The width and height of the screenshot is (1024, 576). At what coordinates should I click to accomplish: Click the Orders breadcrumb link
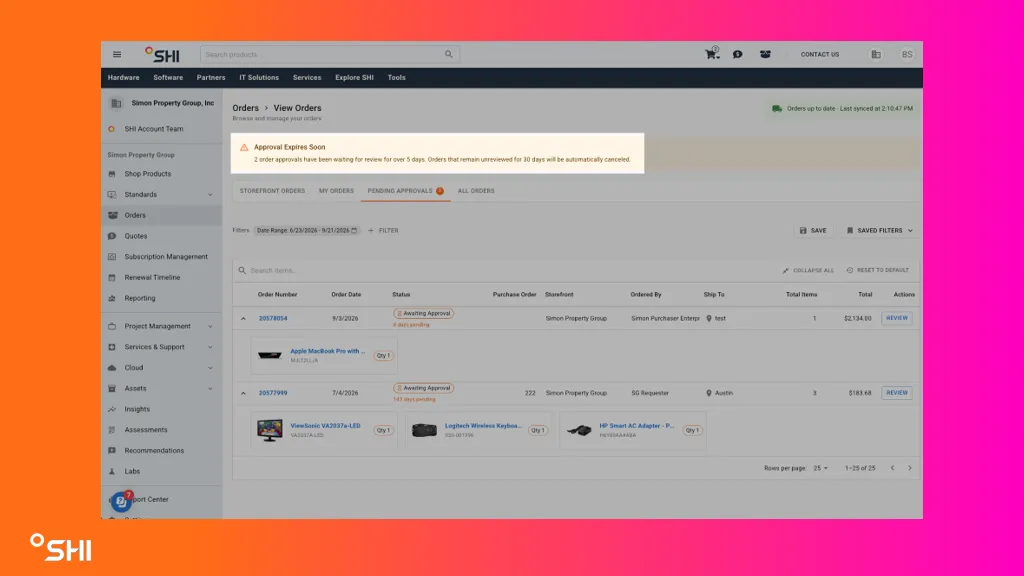[246, 108]
